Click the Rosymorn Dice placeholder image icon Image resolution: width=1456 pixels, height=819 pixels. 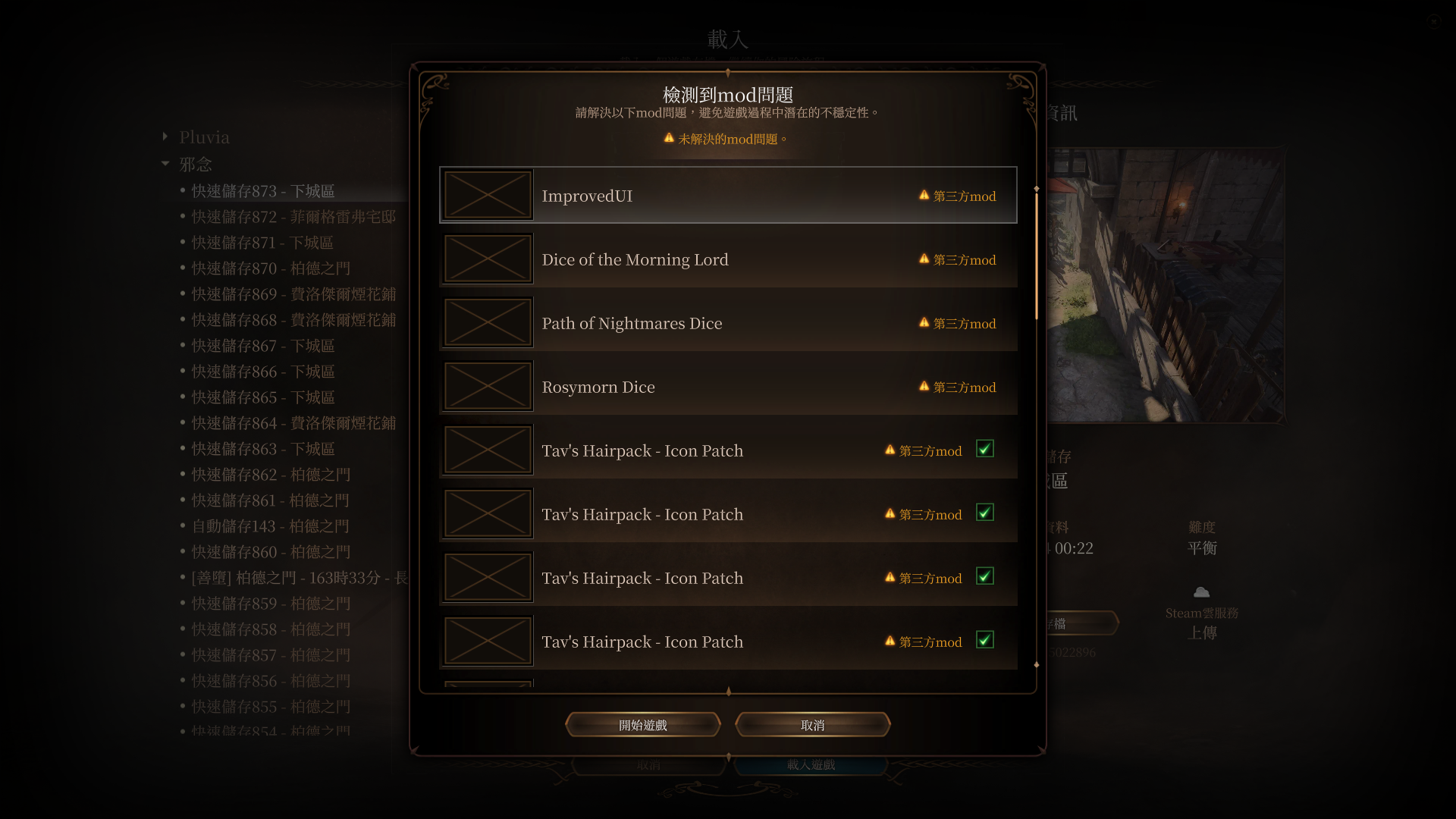488,386
